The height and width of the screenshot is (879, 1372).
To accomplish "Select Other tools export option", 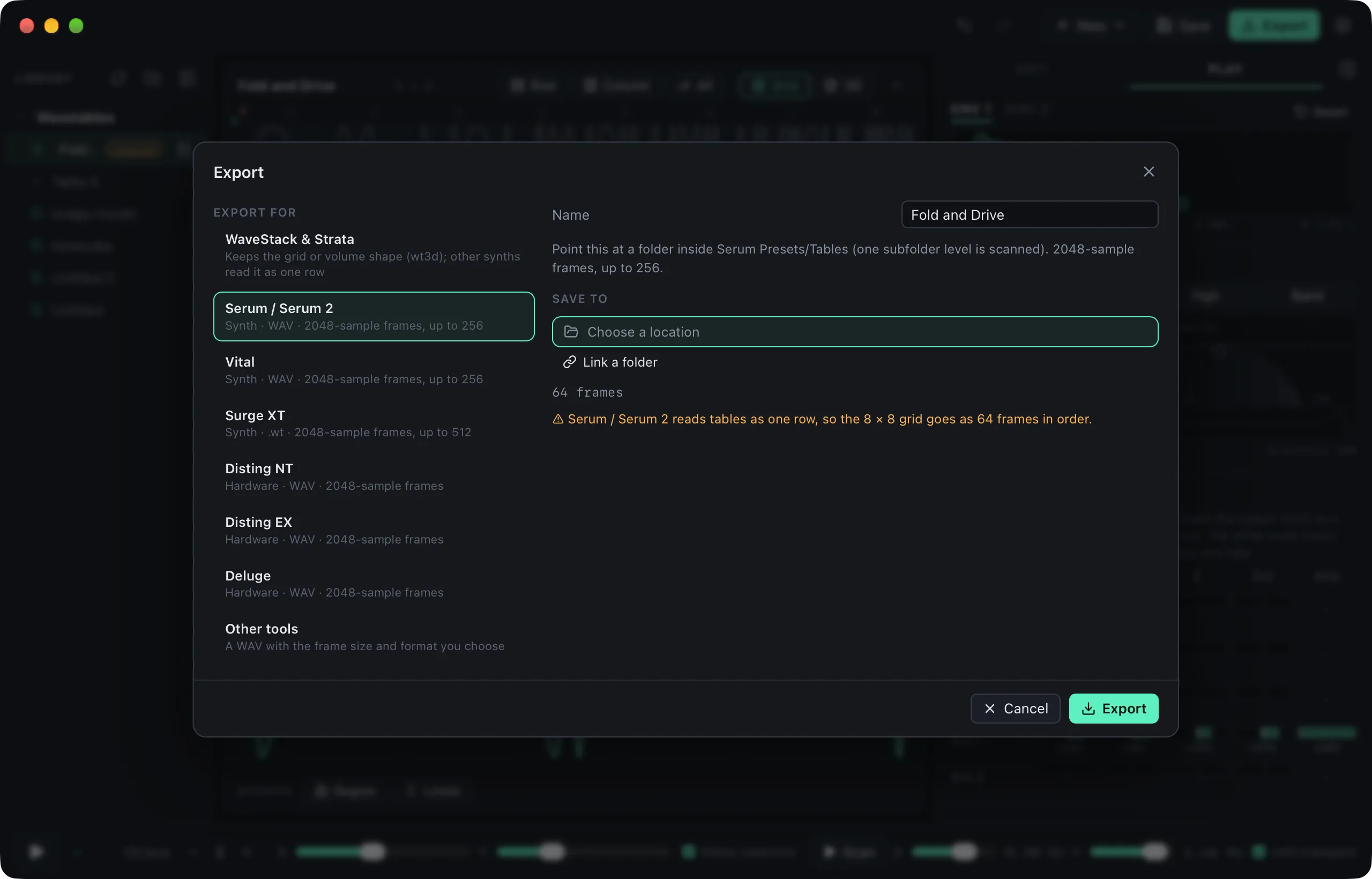I will coord(374,637).
